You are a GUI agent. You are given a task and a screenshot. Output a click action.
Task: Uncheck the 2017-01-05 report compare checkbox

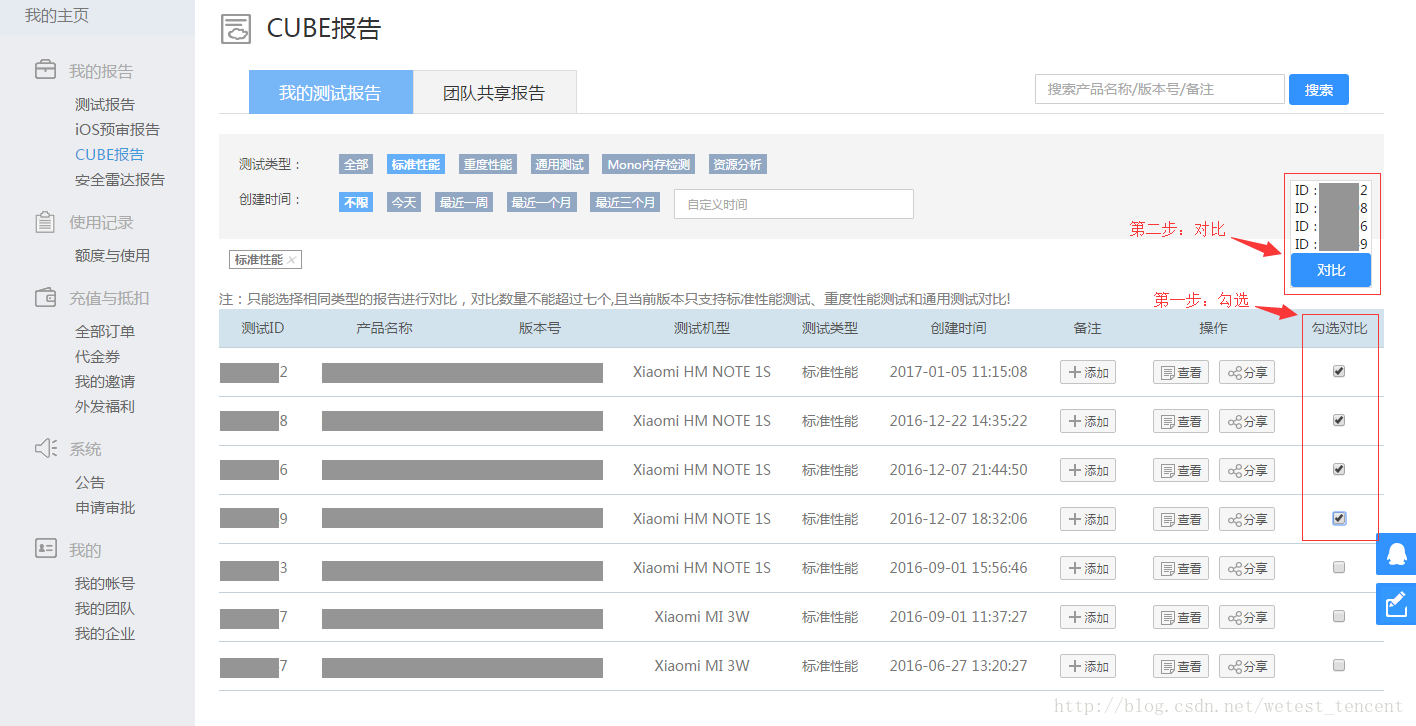point(1339,371)
